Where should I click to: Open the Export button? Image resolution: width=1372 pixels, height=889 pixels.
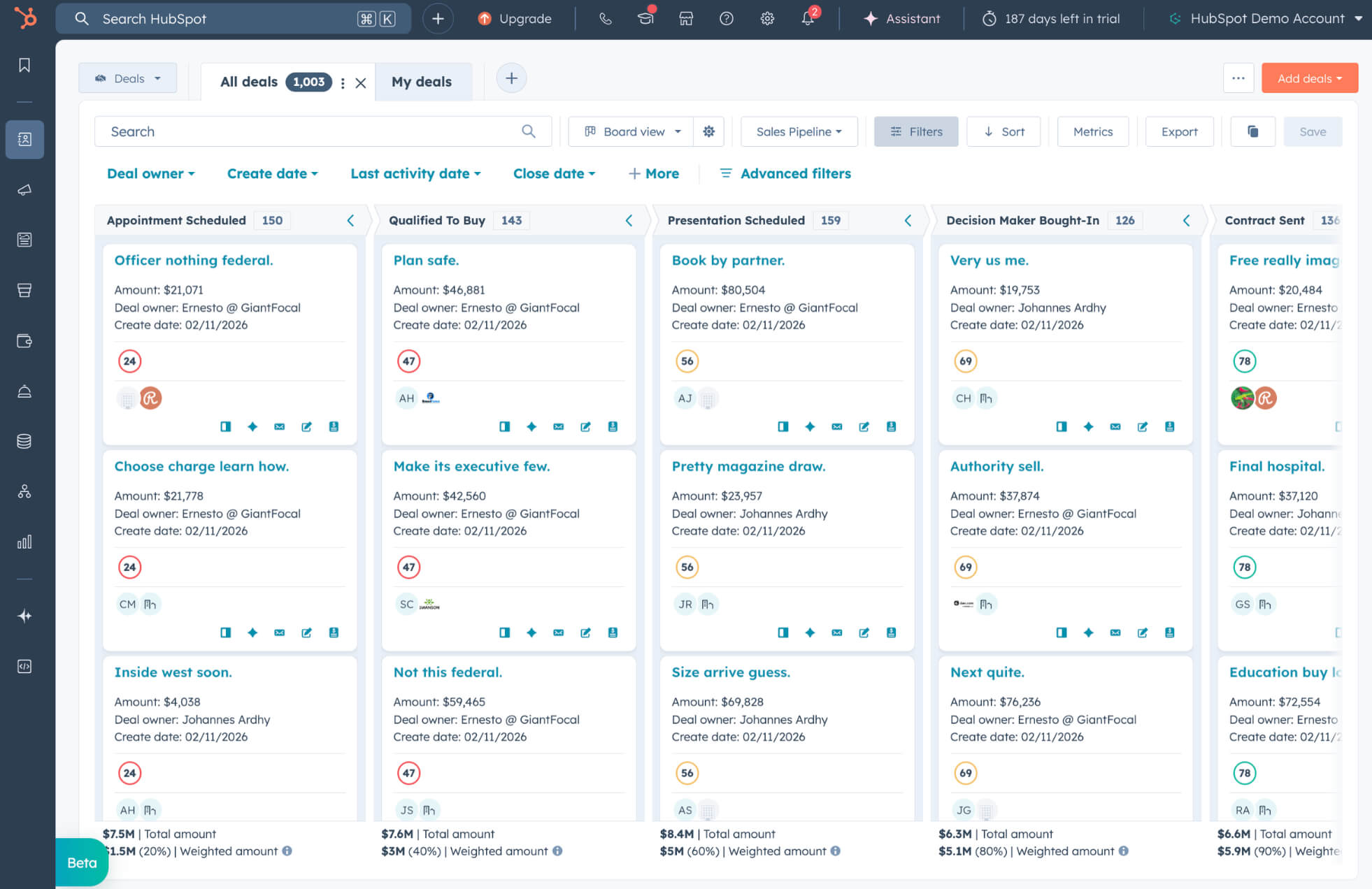1179,131
